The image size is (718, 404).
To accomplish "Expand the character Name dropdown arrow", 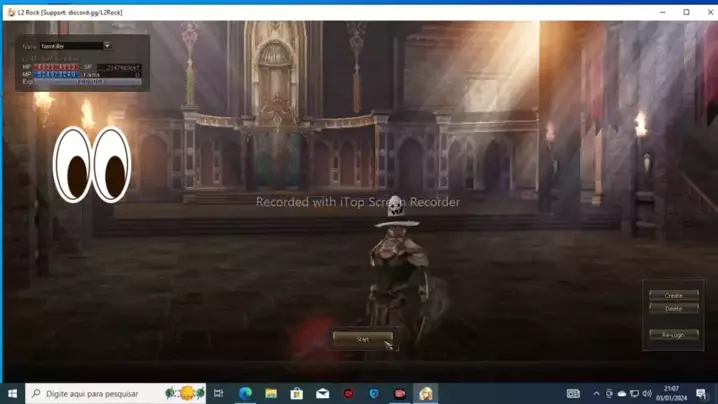I will 107,46.
